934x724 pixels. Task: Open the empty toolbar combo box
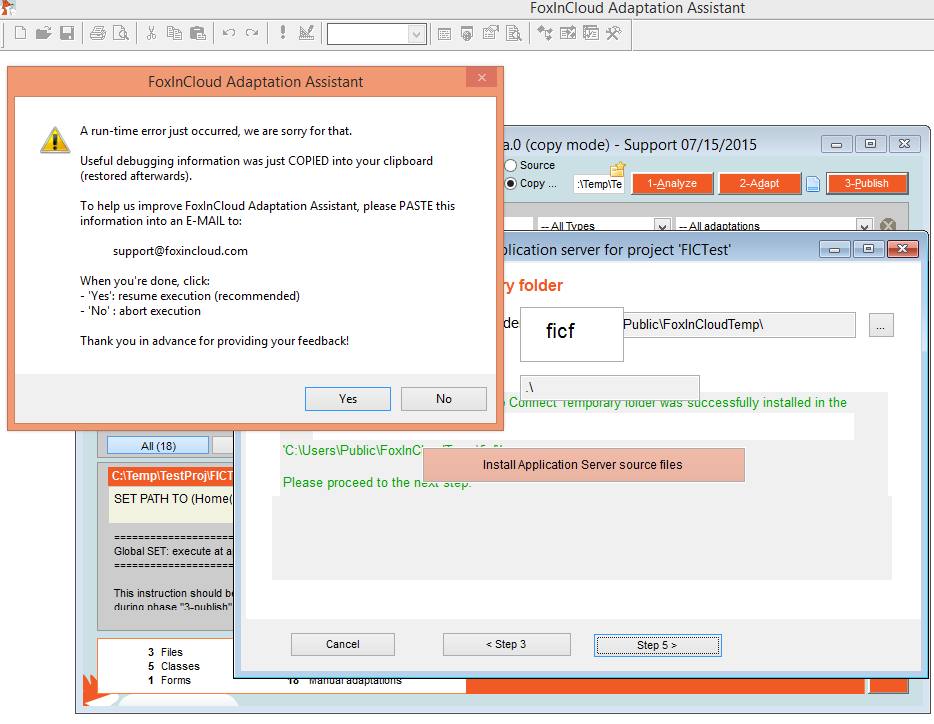point(376,34)
